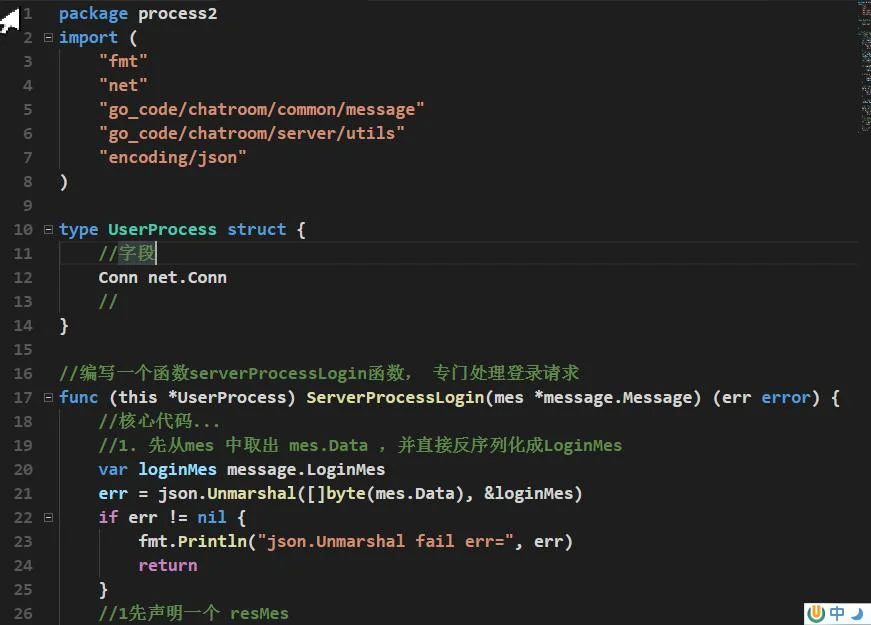Image resolution: width=871 pixels, height=625 pixels.
Task: Click the //字段 comment on line 11
Action: tap(127, 253)
